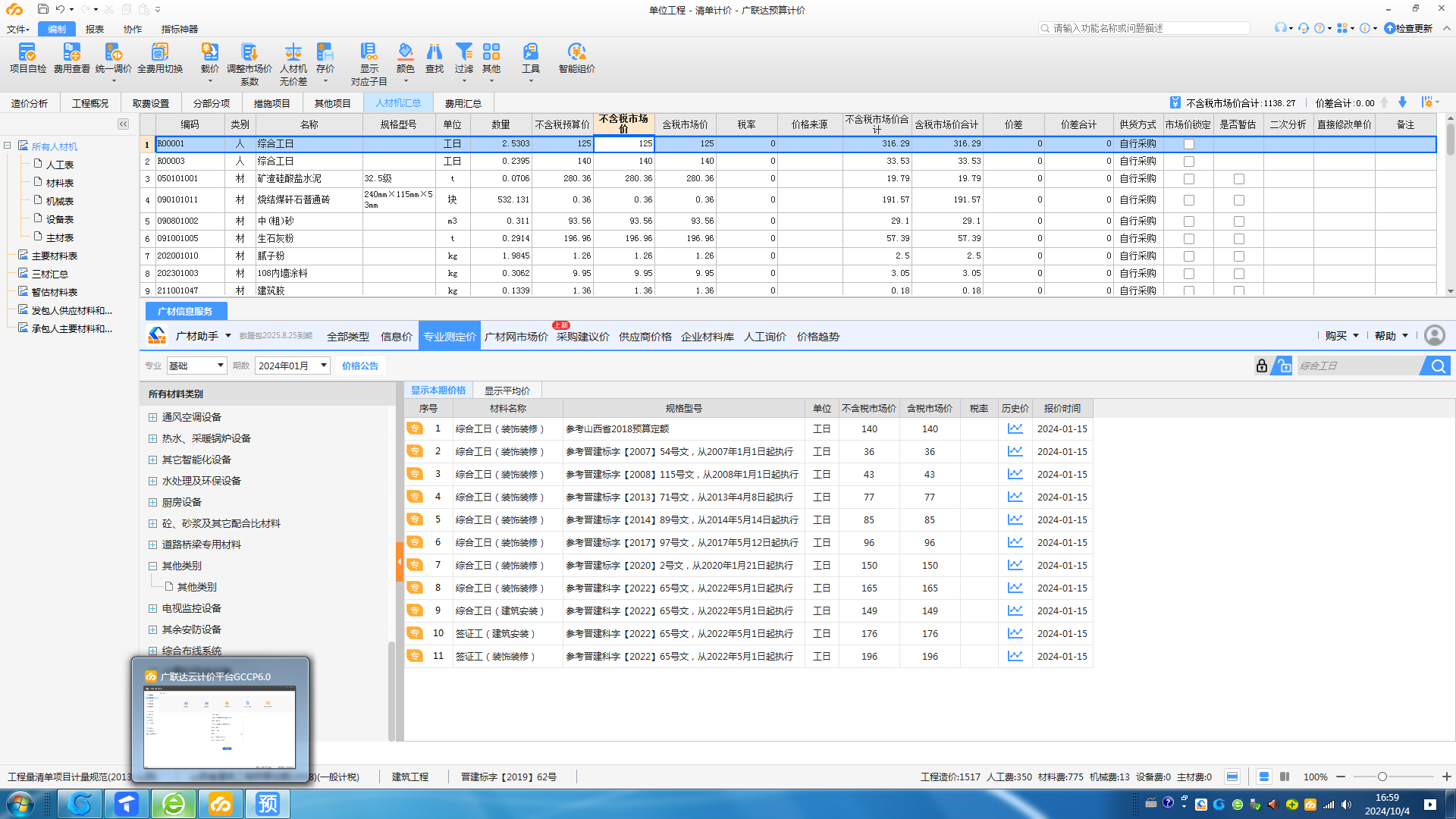1456x819 pixels.
Task: Click the blue down arrow near 价差合计
Action: pos(1402,102)
